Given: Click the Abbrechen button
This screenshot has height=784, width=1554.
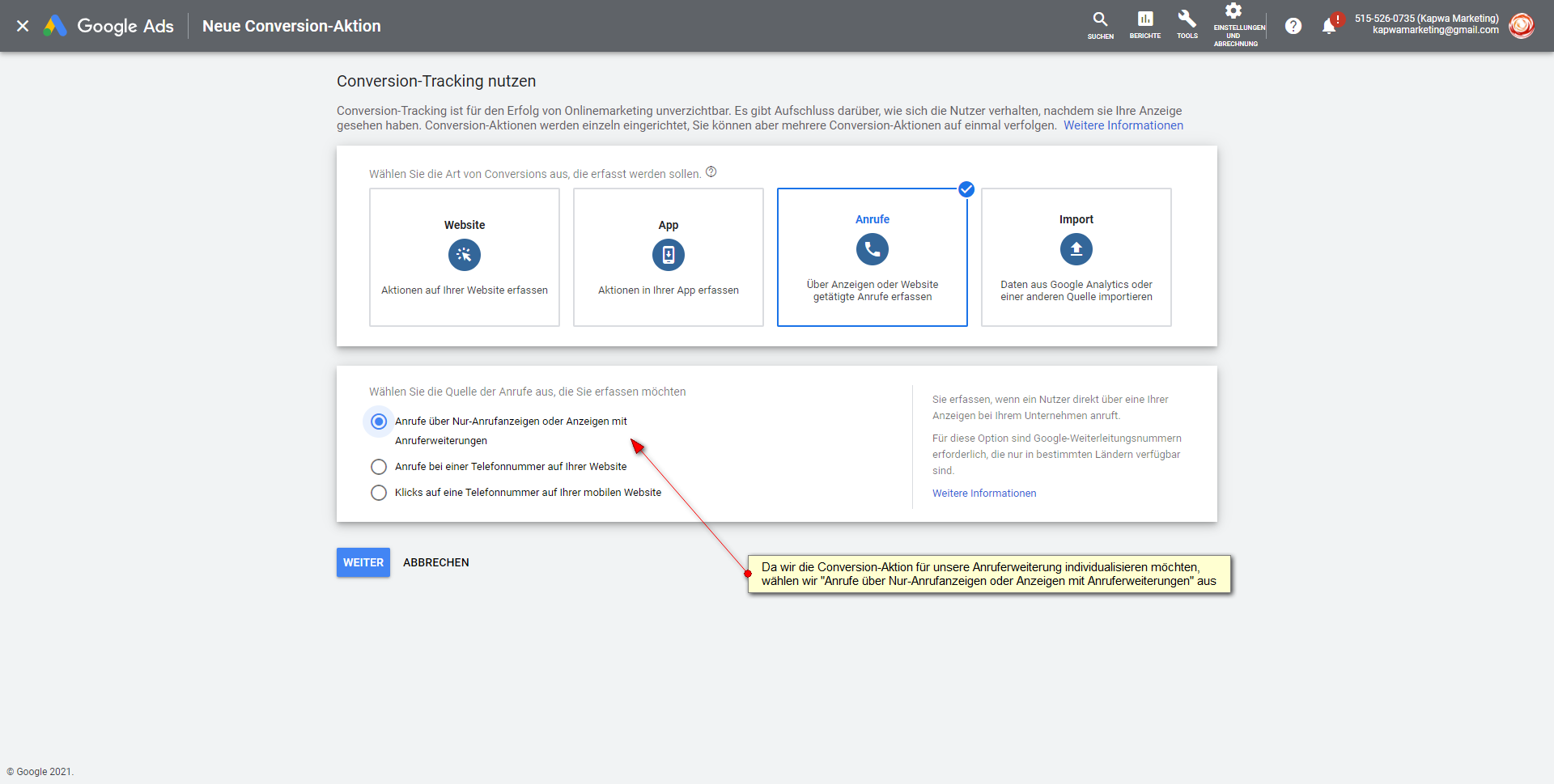Looking at the screenshot, I should pyautogui.click(x=435, y=562).
